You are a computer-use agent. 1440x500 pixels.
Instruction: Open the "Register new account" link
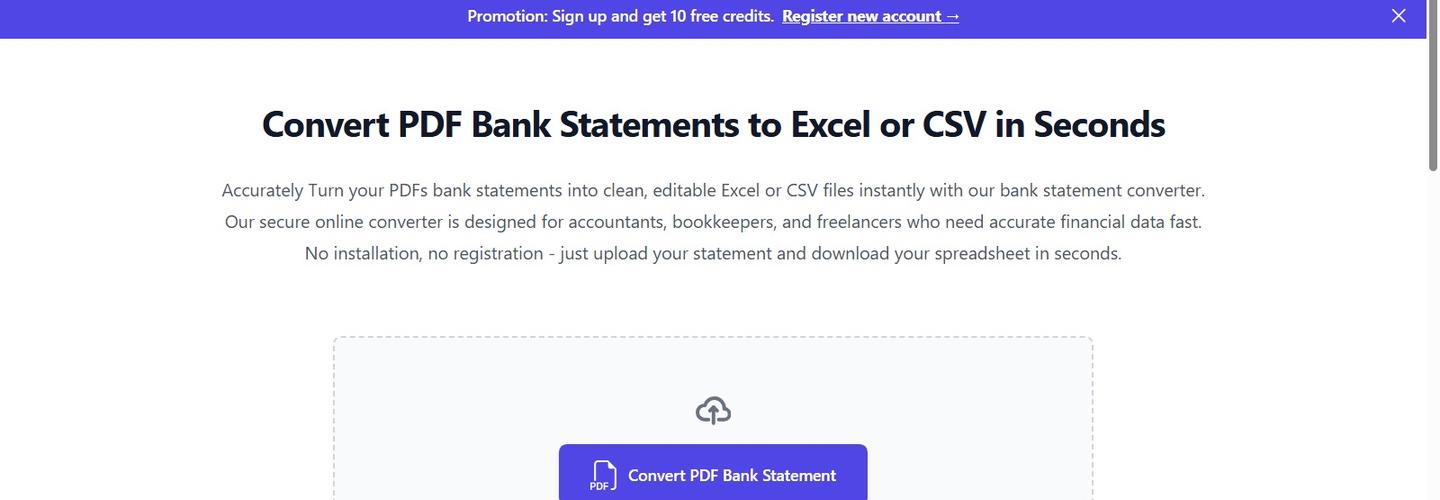(x=861, y=16)
